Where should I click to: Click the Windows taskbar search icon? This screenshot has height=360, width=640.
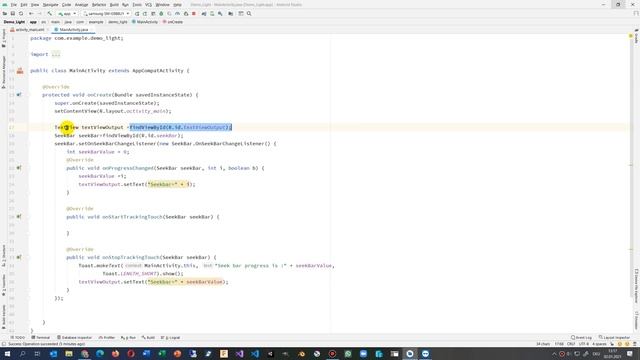click(x=22, y=354)
